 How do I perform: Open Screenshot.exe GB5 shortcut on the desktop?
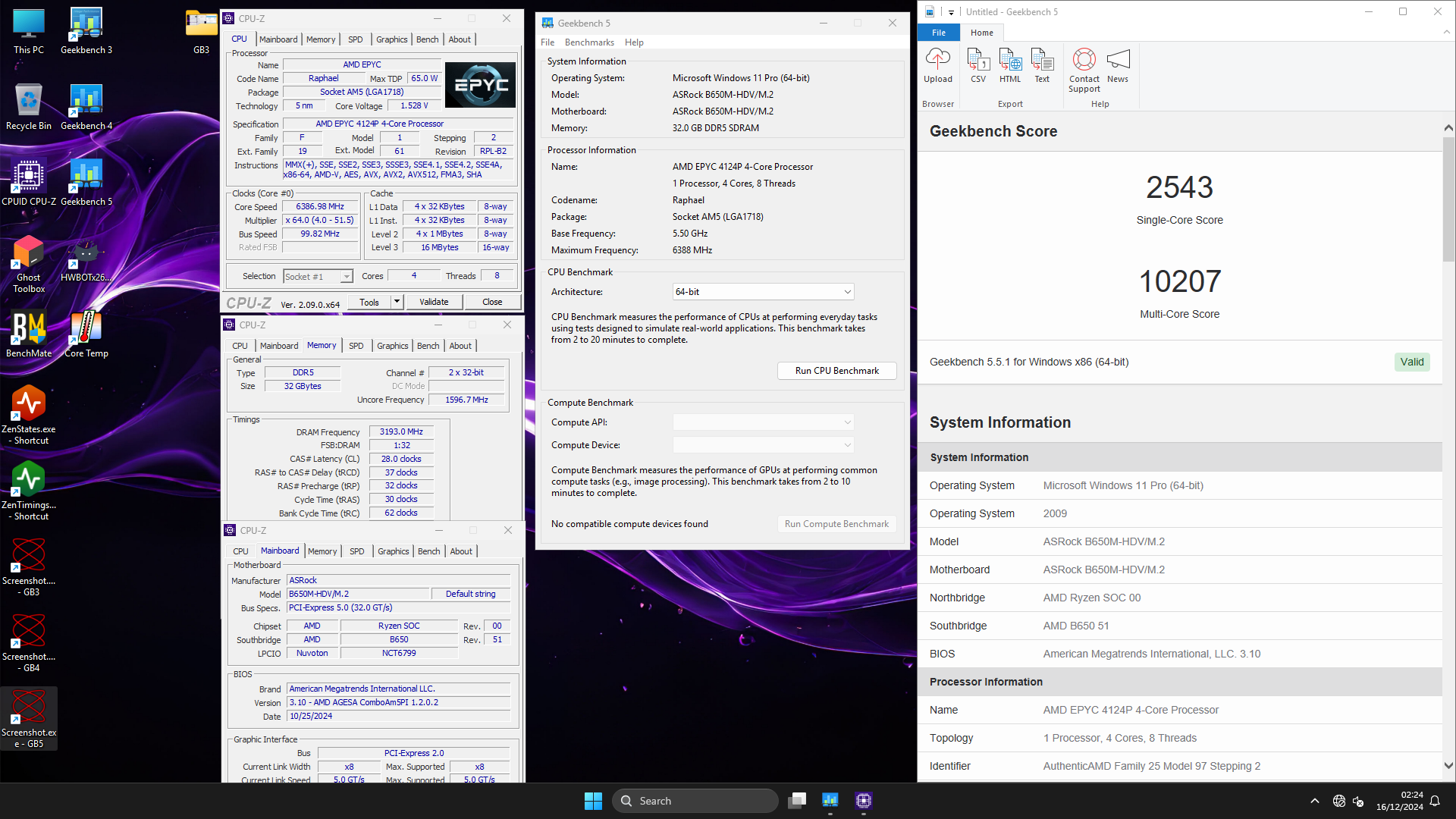pos(29,719)
